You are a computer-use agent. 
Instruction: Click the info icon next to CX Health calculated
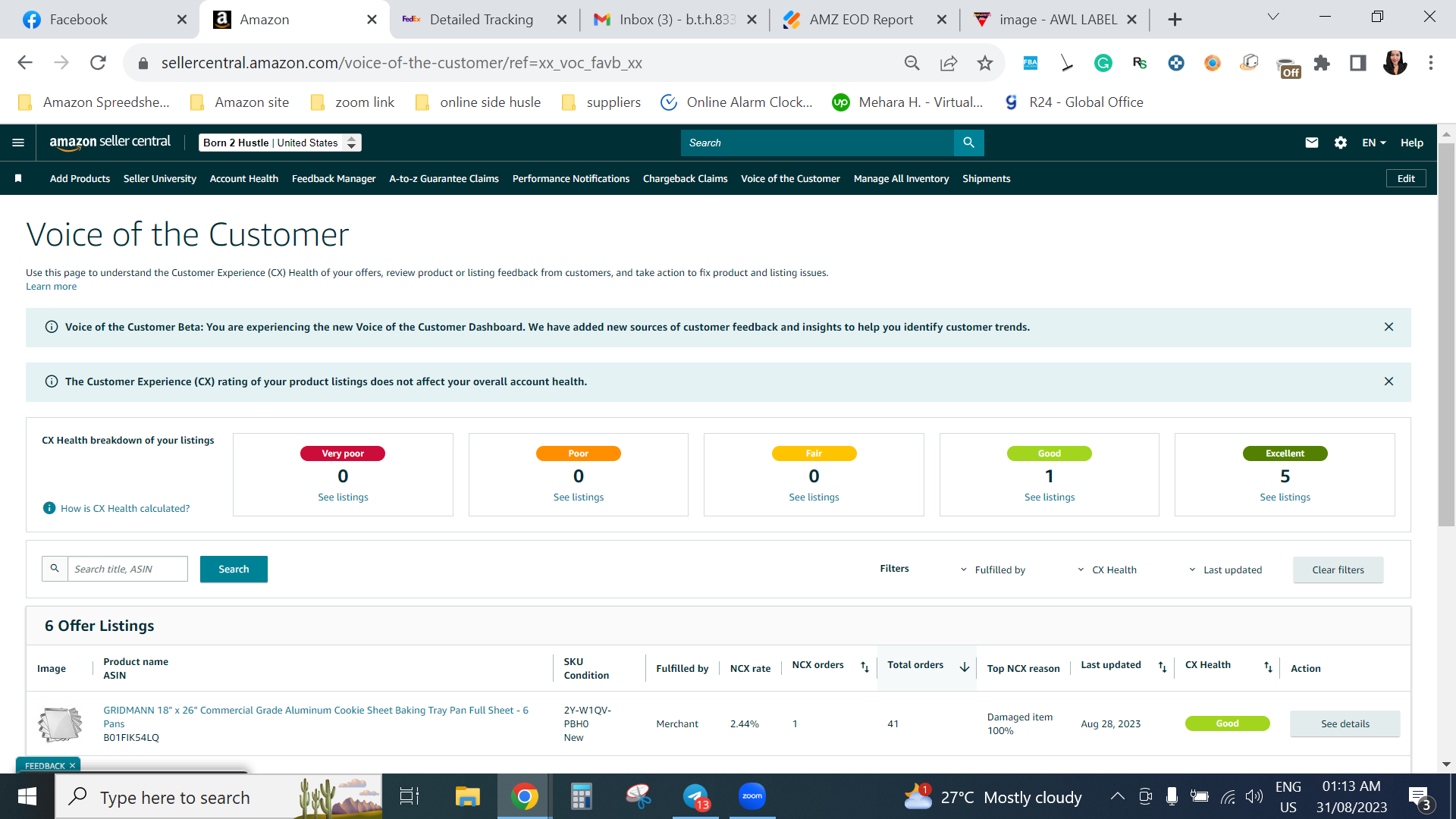[49, 508]
